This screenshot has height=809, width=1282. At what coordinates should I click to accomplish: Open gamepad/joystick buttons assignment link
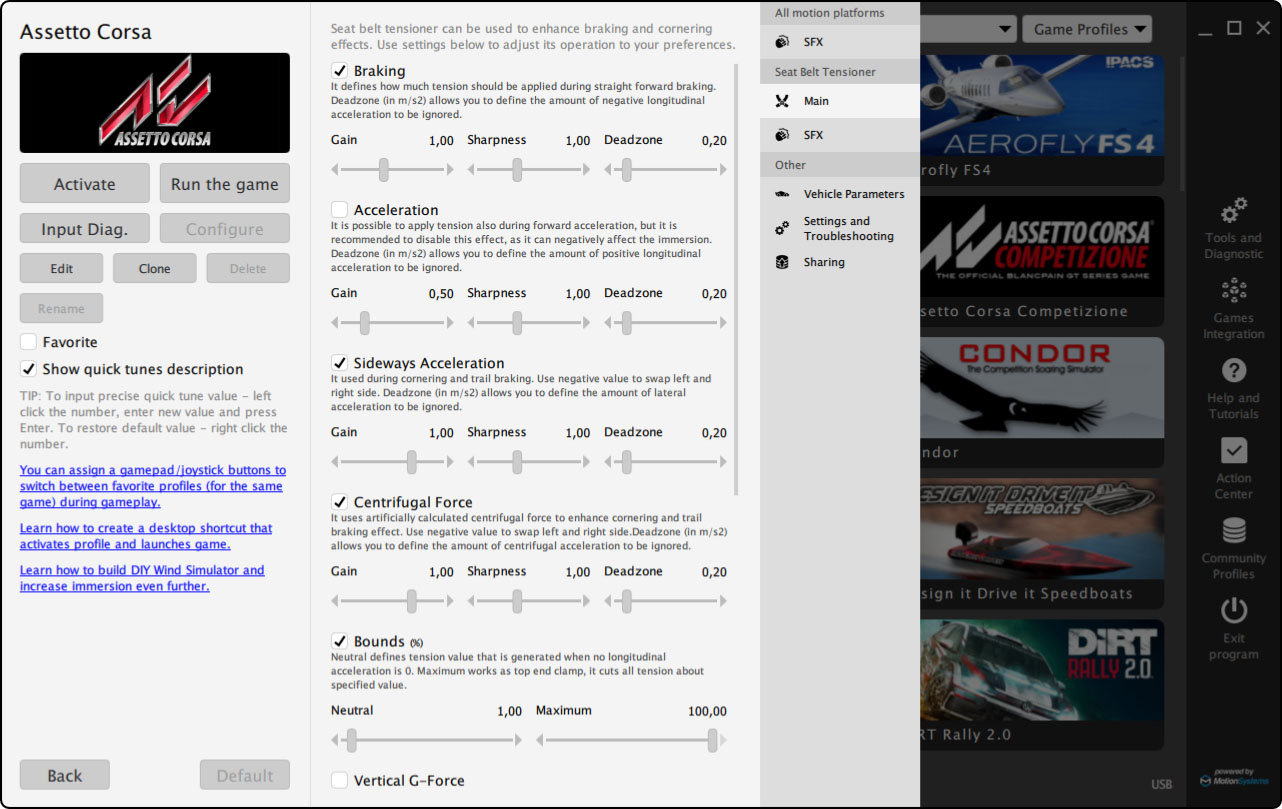(x=153, y=486)
